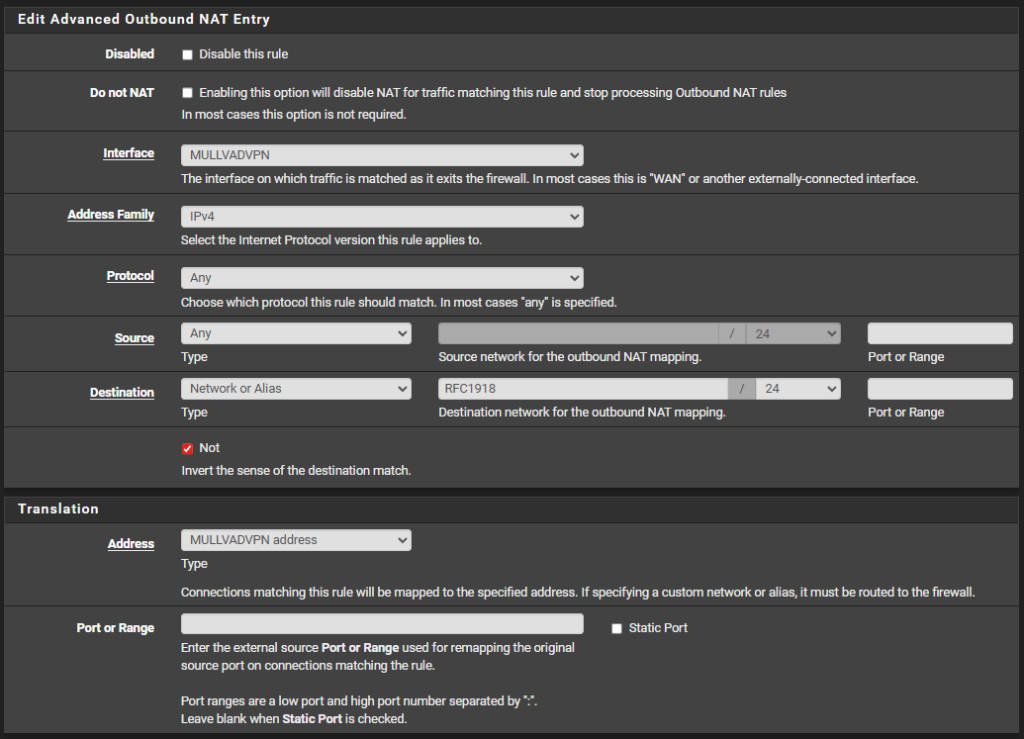This screenshot has height=739, width=1024.
Task: Click the Source Port or Range field
Action: 939,334
